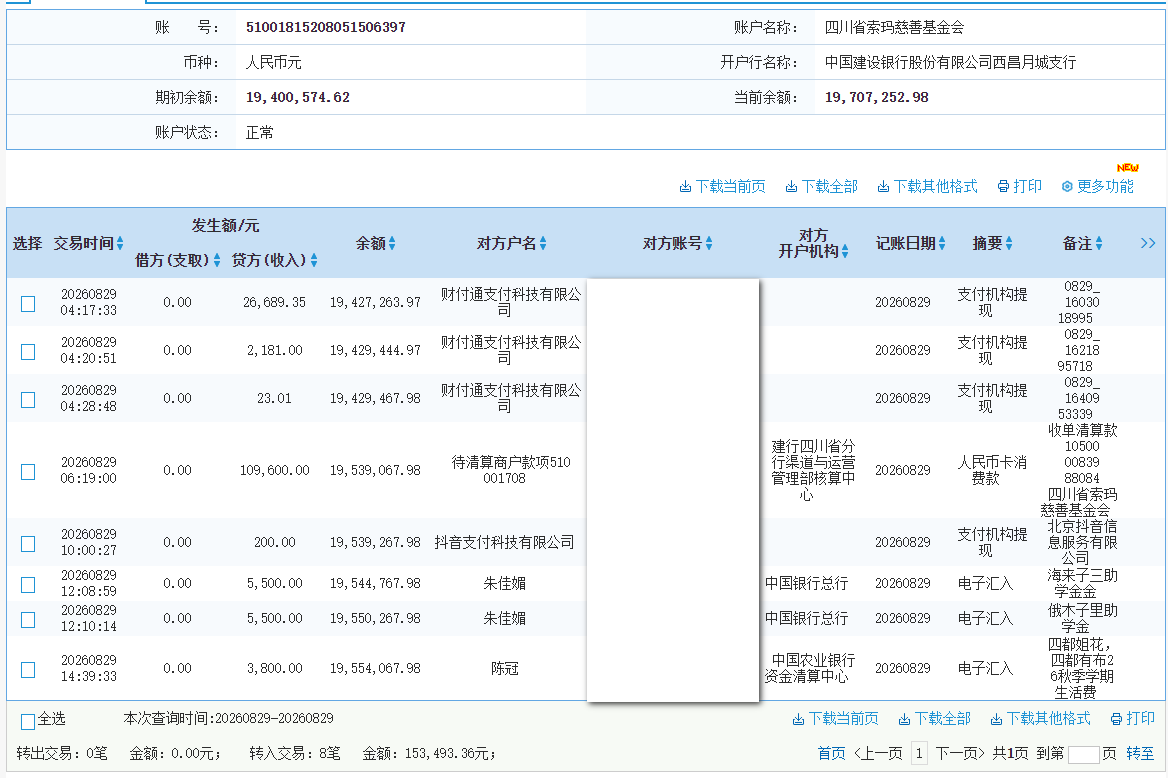Click top 打印 print link

1020,186
